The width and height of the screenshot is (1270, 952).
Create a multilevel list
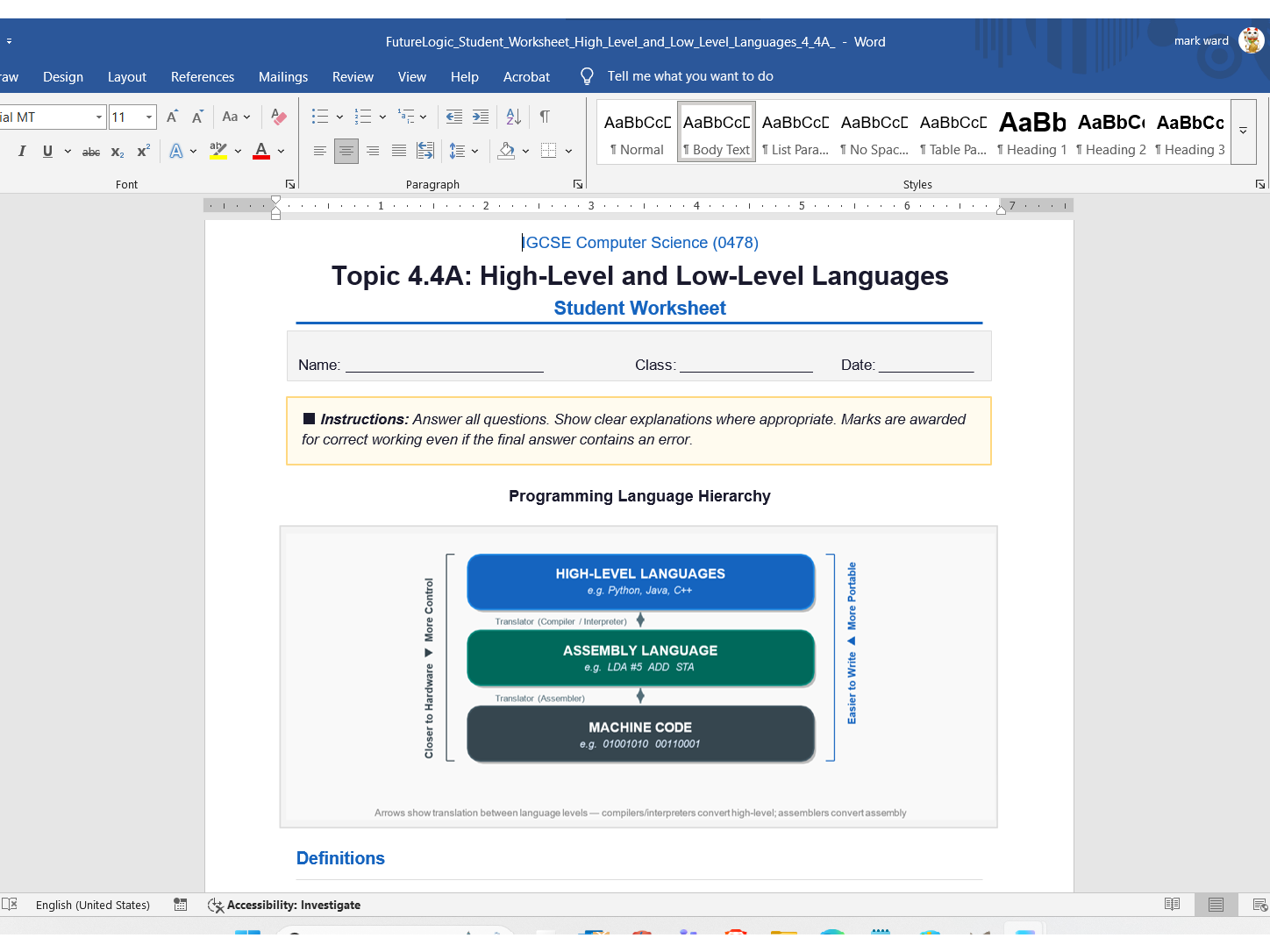(406, 117)
